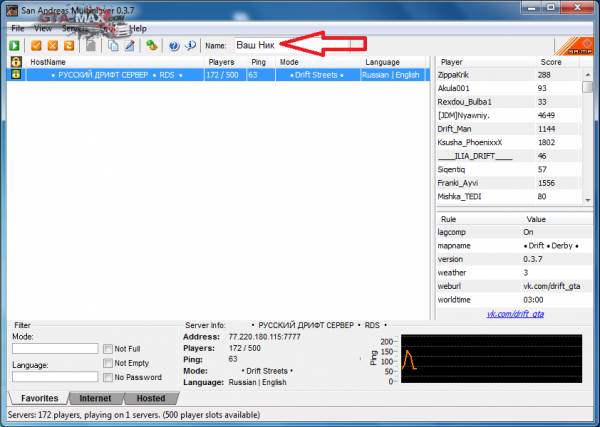This screenshot has width=600, height=427.
Task: Click the worldtime rule row
Action: pyautogui.click(x=514, y=300)
